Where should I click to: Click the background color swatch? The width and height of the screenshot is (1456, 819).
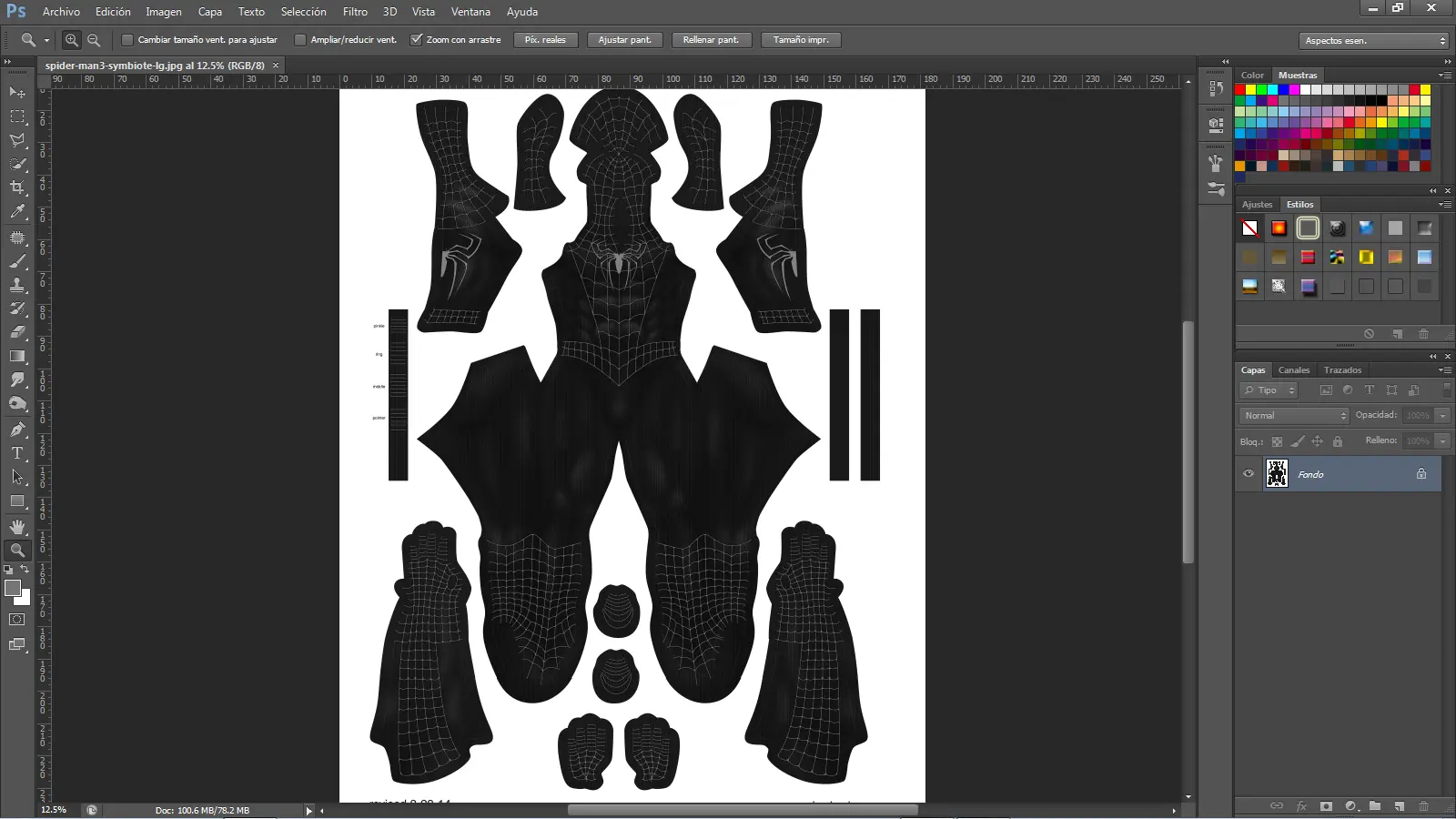click(x=25, y=600)
